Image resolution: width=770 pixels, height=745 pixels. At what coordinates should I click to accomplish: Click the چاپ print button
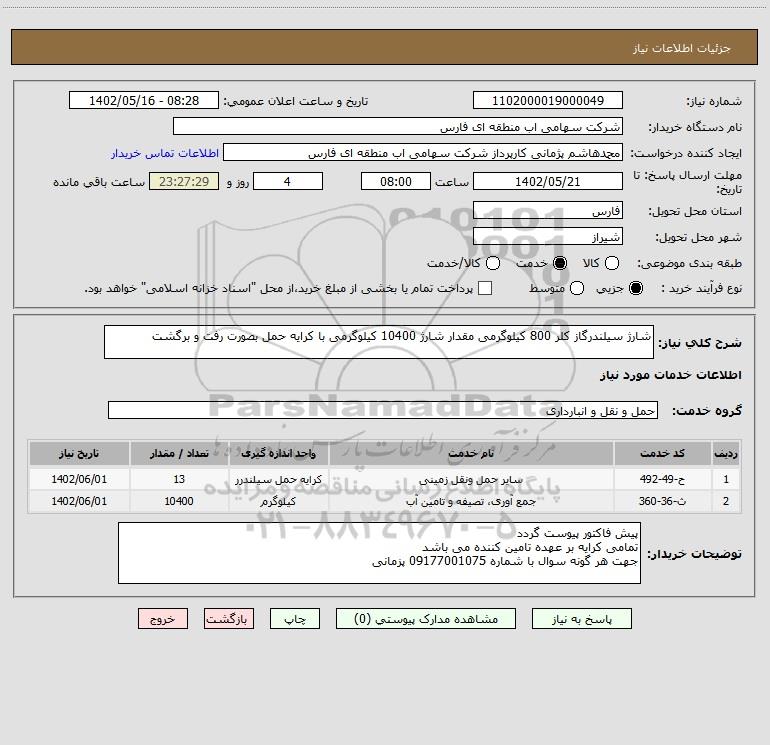[295, 619]
